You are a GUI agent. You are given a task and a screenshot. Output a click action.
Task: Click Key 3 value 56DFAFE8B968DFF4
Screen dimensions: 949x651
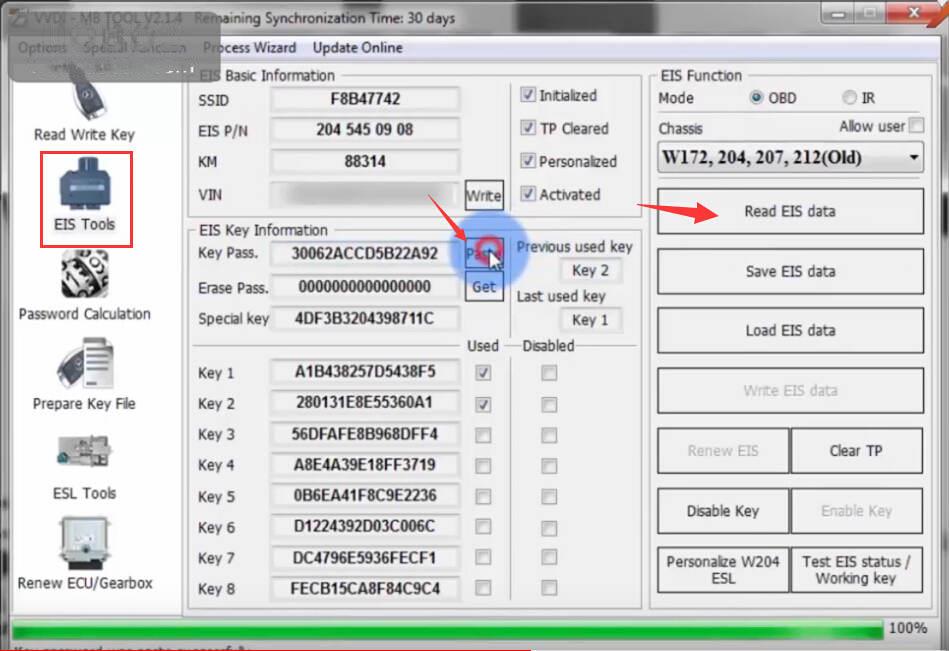pos(365,434)
